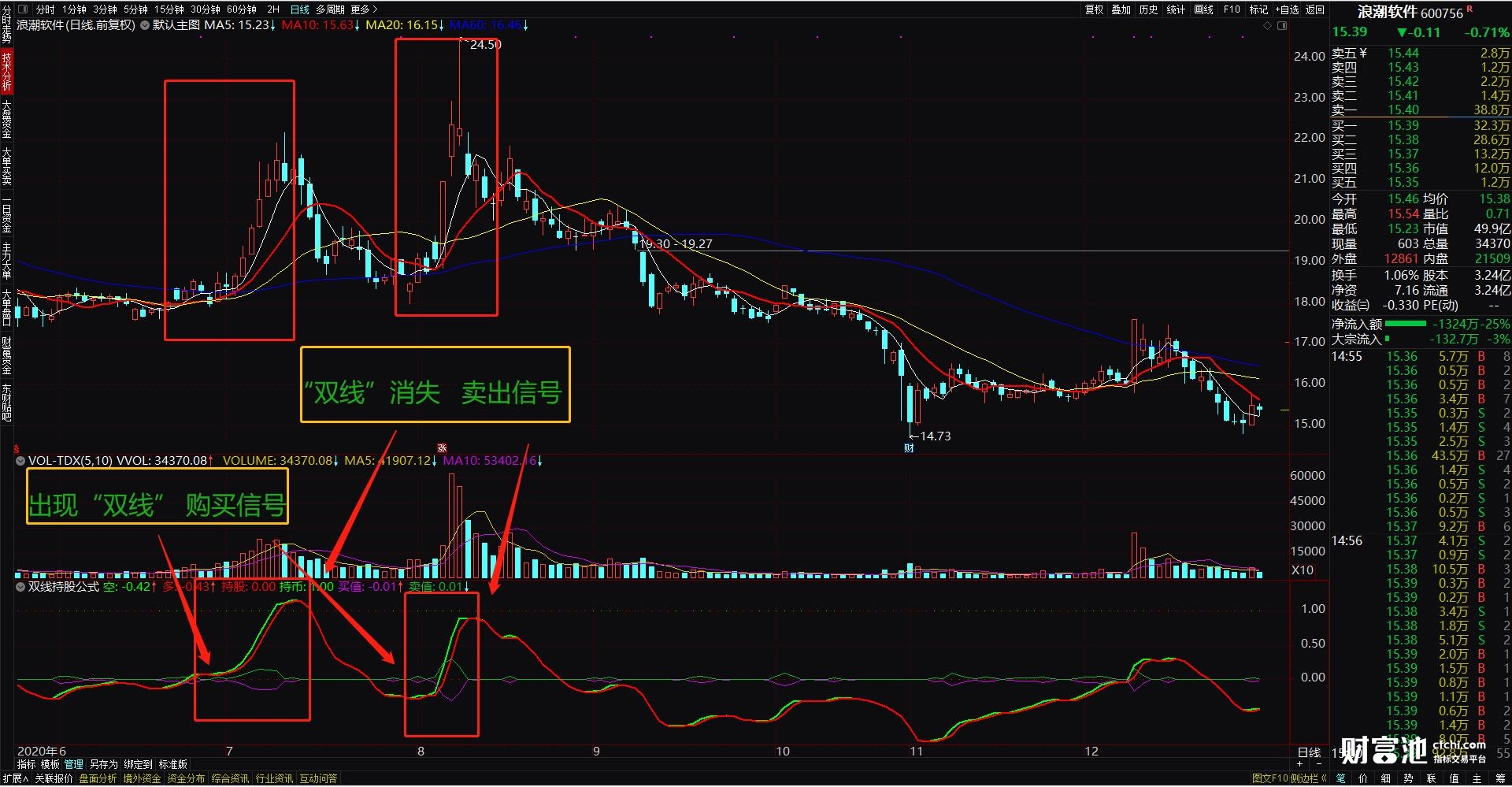Open 历史 in the top toolbar
1512x787 pixels.
click(x=1148, y=9)
